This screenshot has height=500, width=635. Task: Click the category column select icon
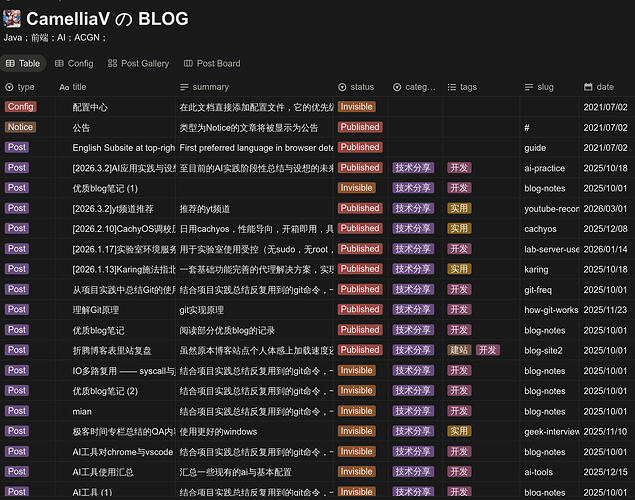pyautogui.click(x=397, y=87)
